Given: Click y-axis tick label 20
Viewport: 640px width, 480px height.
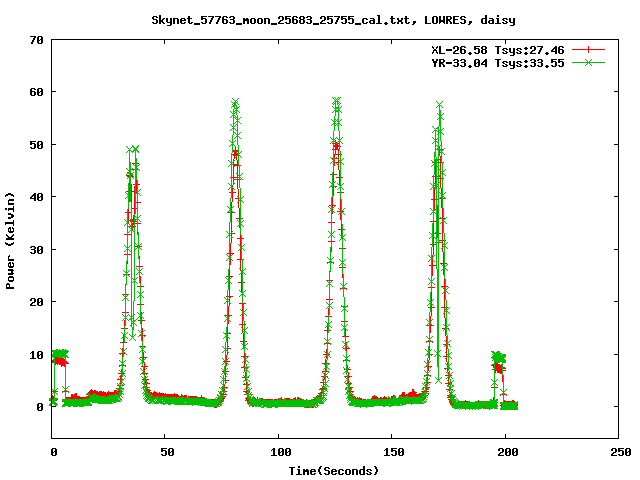Looking at the screenshot, I should (36, 302).
